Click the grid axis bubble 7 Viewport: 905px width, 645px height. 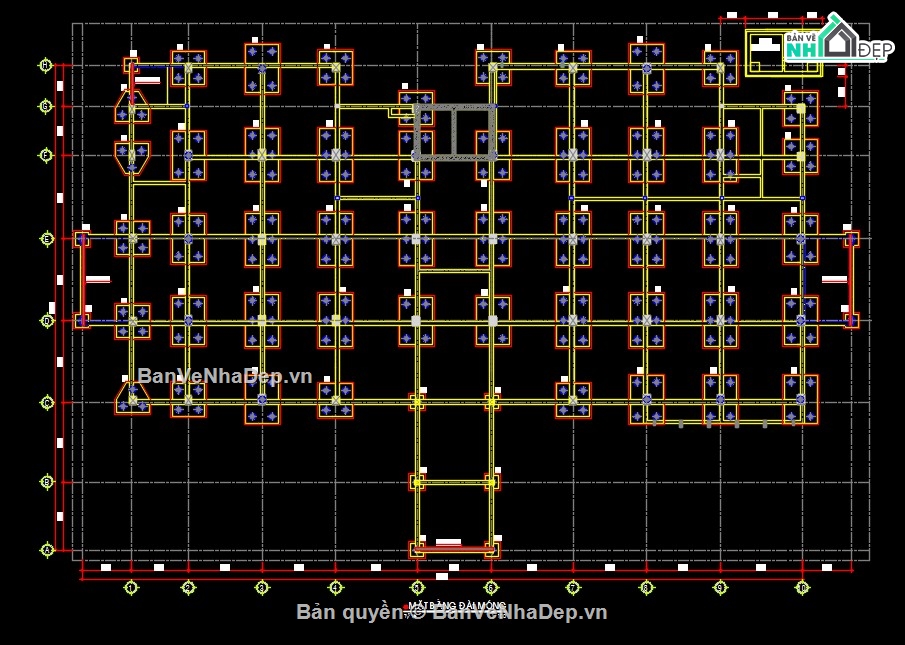coord(573,588)
